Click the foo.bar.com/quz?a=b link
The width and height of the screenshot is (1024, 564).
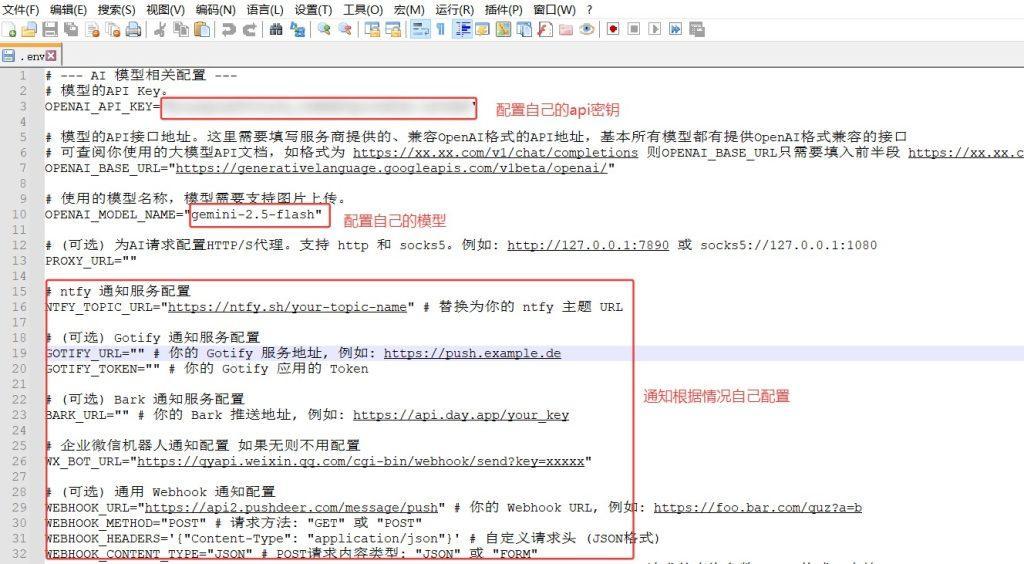click(758, 507)
